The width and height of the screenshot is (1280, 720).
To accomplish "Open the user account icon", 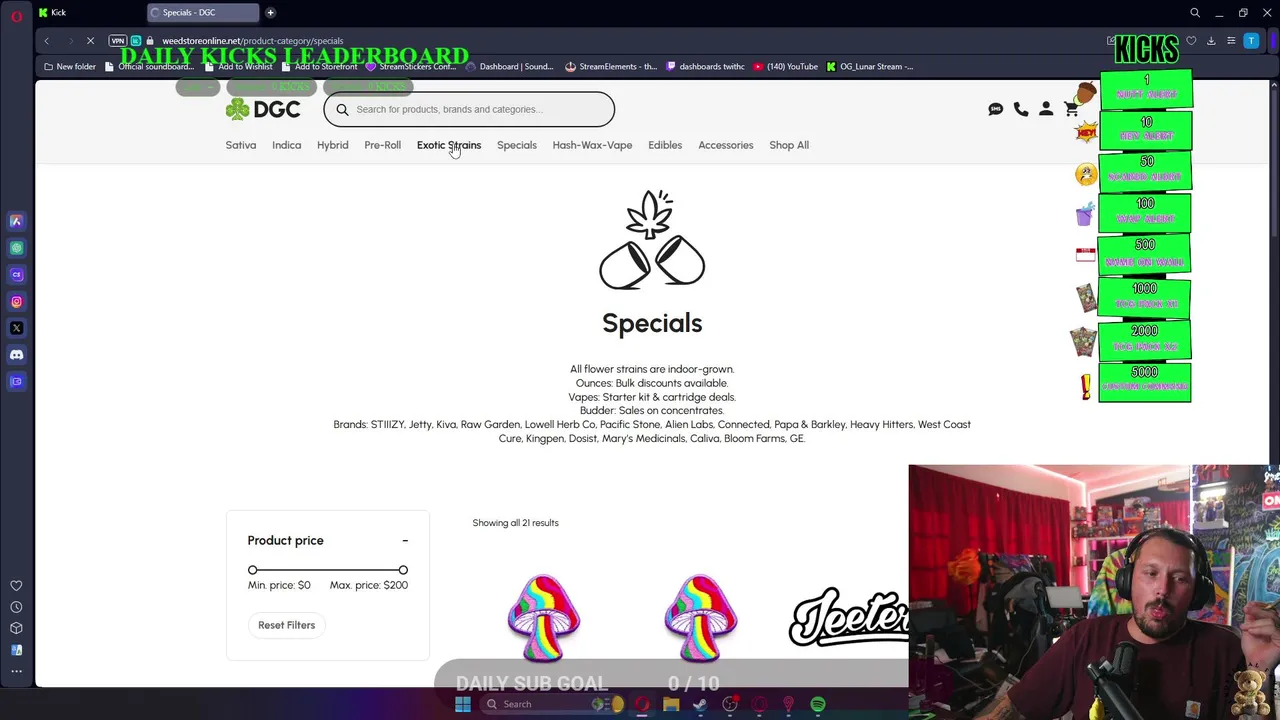I will pos(1046,109).
